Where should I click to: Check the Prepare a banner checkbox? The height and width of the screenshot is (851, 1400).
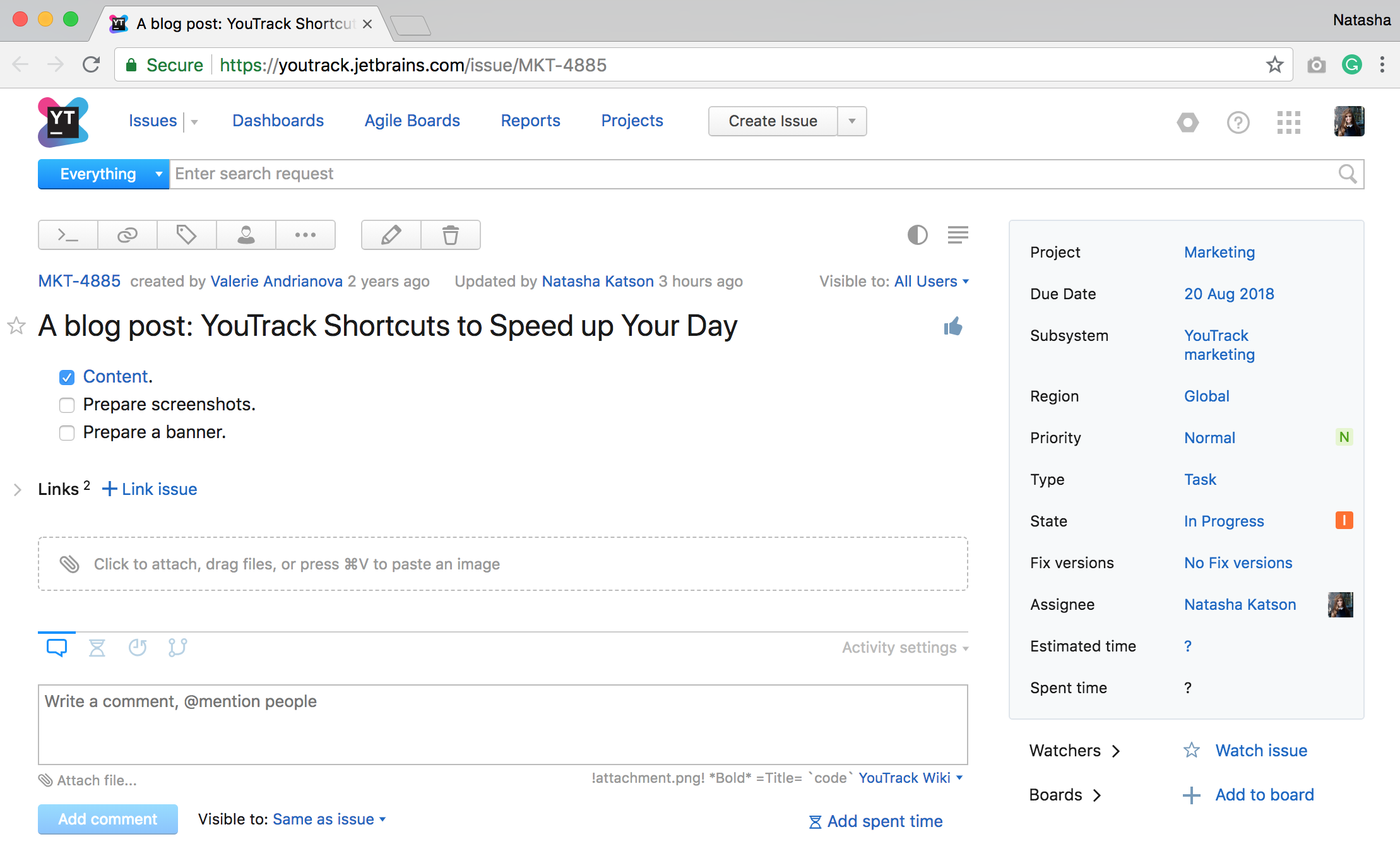click(x=67, y=432)
